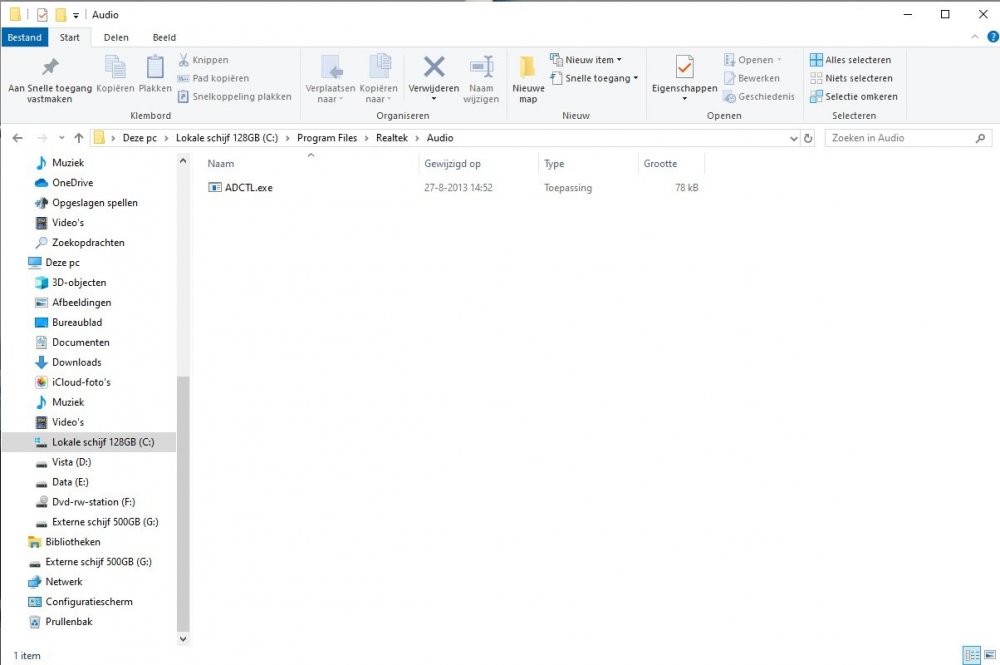
Task: Click the Eigenschappen checkmark icon
Action: [x=684, y=68]
